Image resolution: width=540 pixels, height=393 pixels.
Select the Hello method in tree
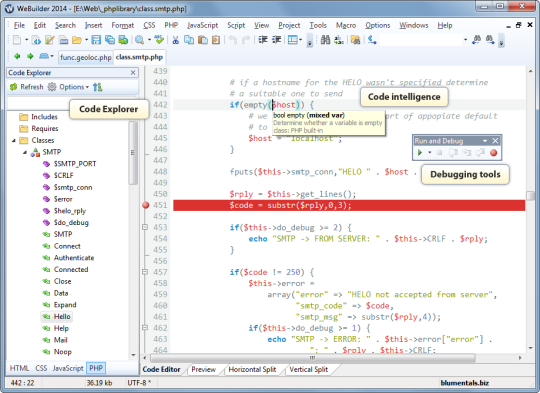pyautogui.click(x=57, y=316)
